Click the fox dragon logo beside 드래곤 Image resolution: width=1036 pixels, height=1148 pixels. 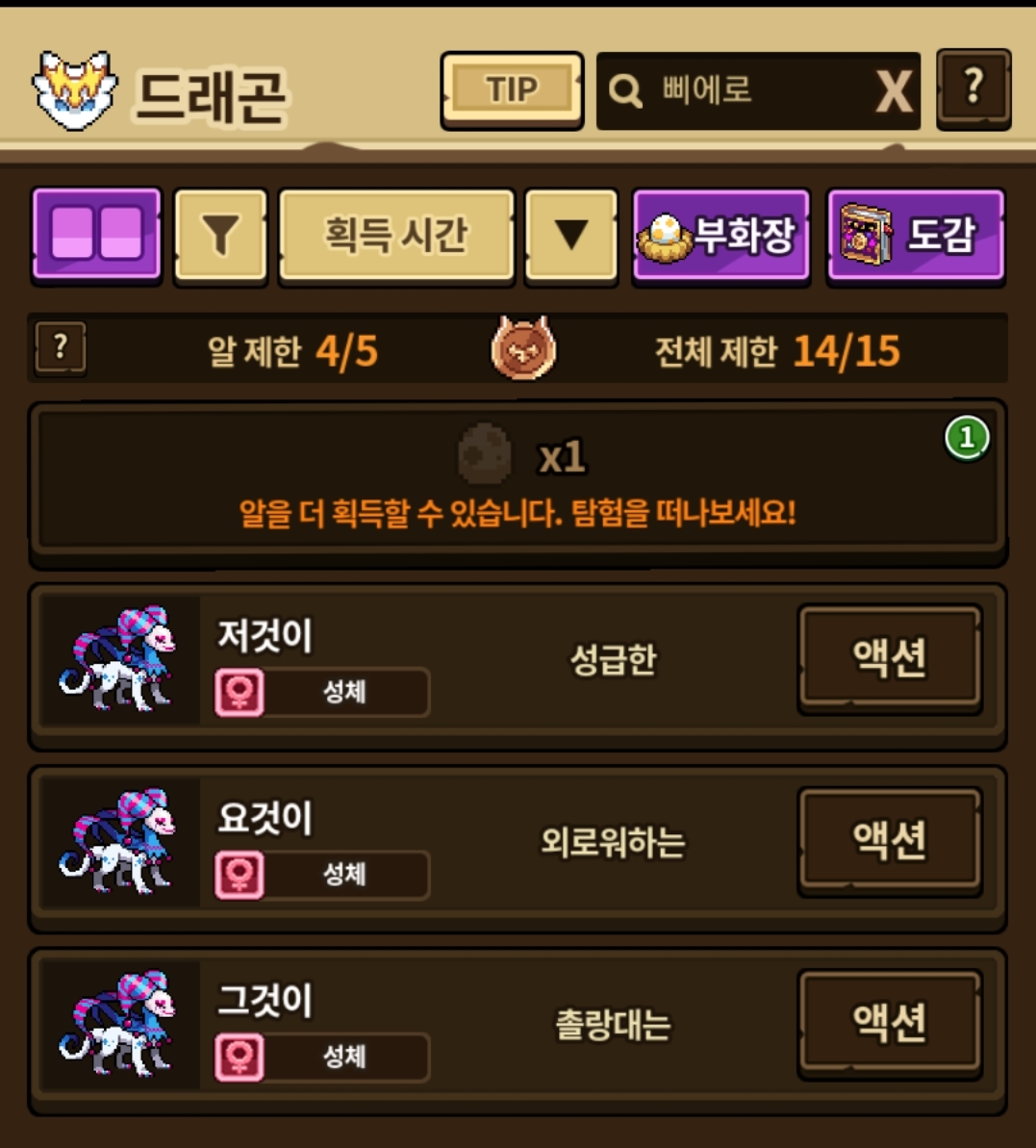pos(75,90)
